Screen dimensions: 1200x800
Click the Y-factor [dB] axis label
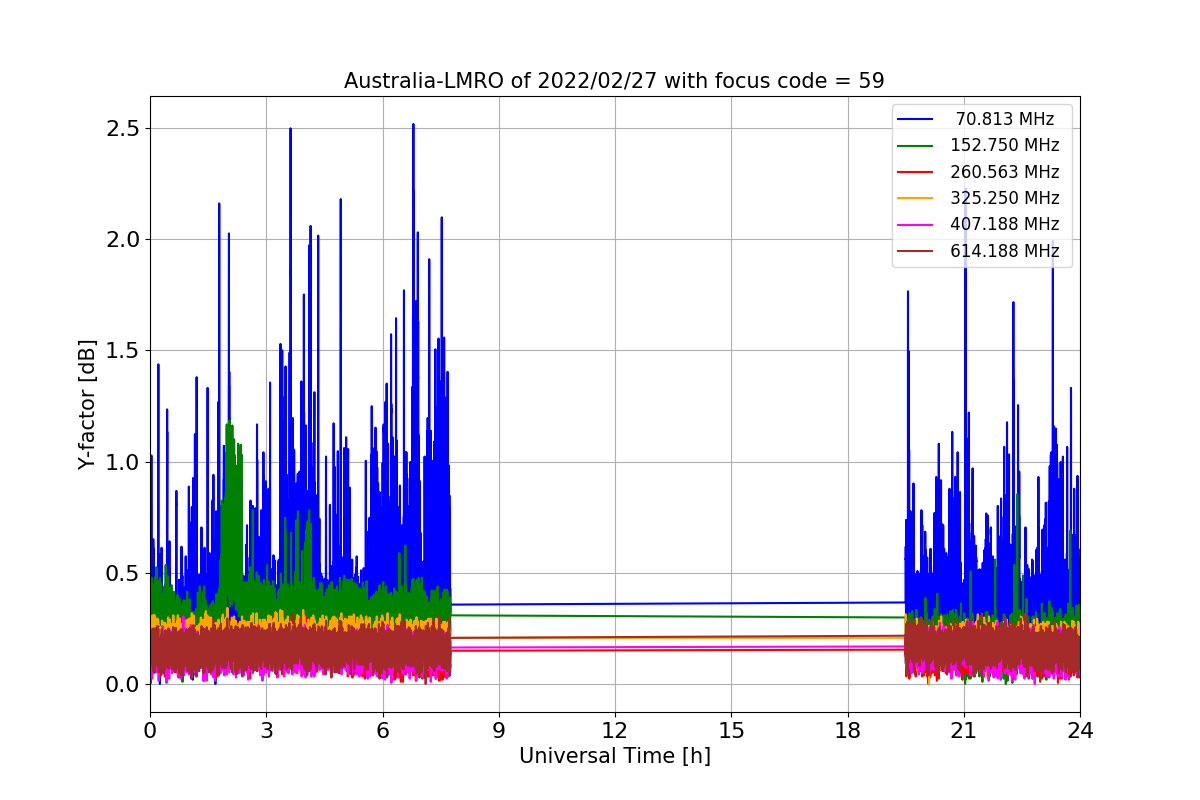tap(88, 405)
